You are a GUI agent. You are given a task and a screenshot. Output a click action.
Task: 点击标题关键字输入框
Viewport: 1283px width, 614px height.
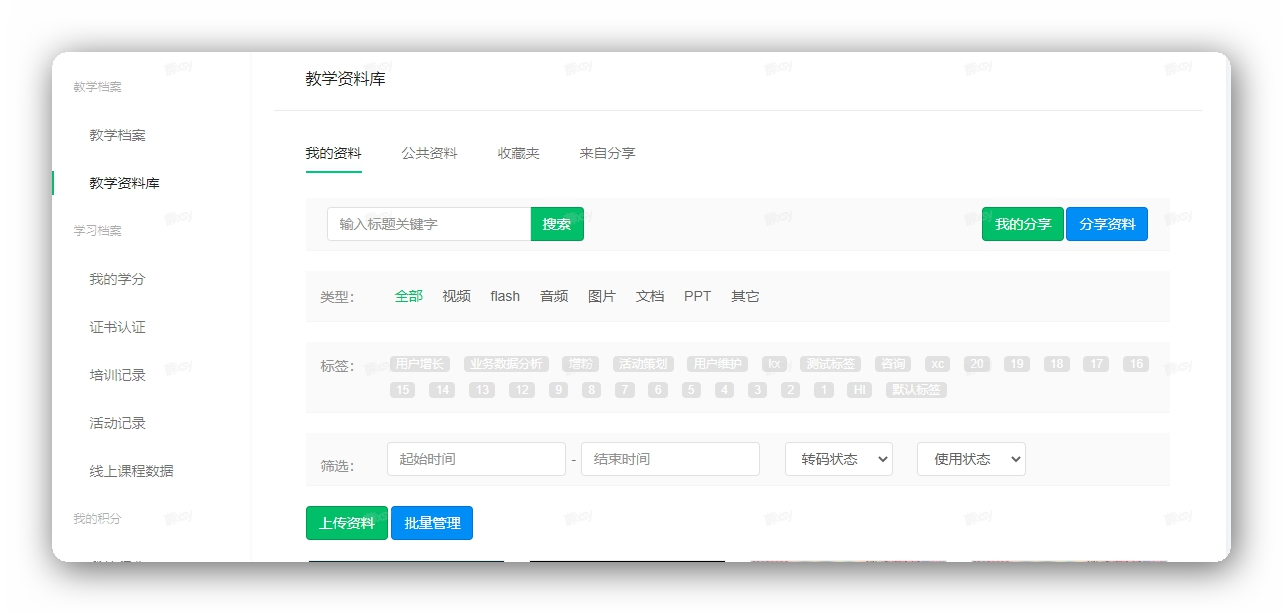pos(428,223)
